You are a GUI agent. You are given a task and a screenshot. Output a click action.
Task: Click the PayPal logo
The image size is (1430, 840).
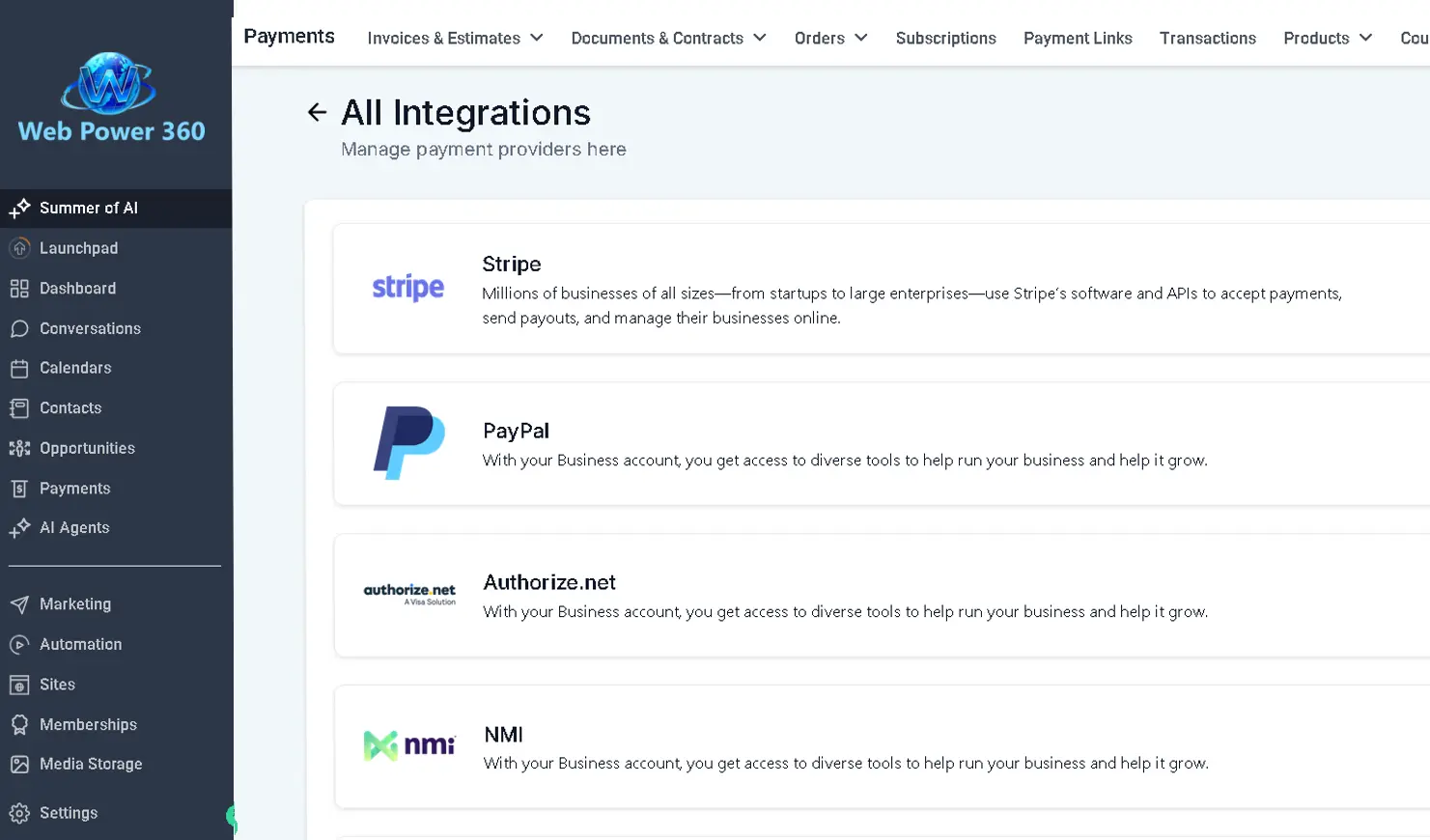tap(409, 443)
